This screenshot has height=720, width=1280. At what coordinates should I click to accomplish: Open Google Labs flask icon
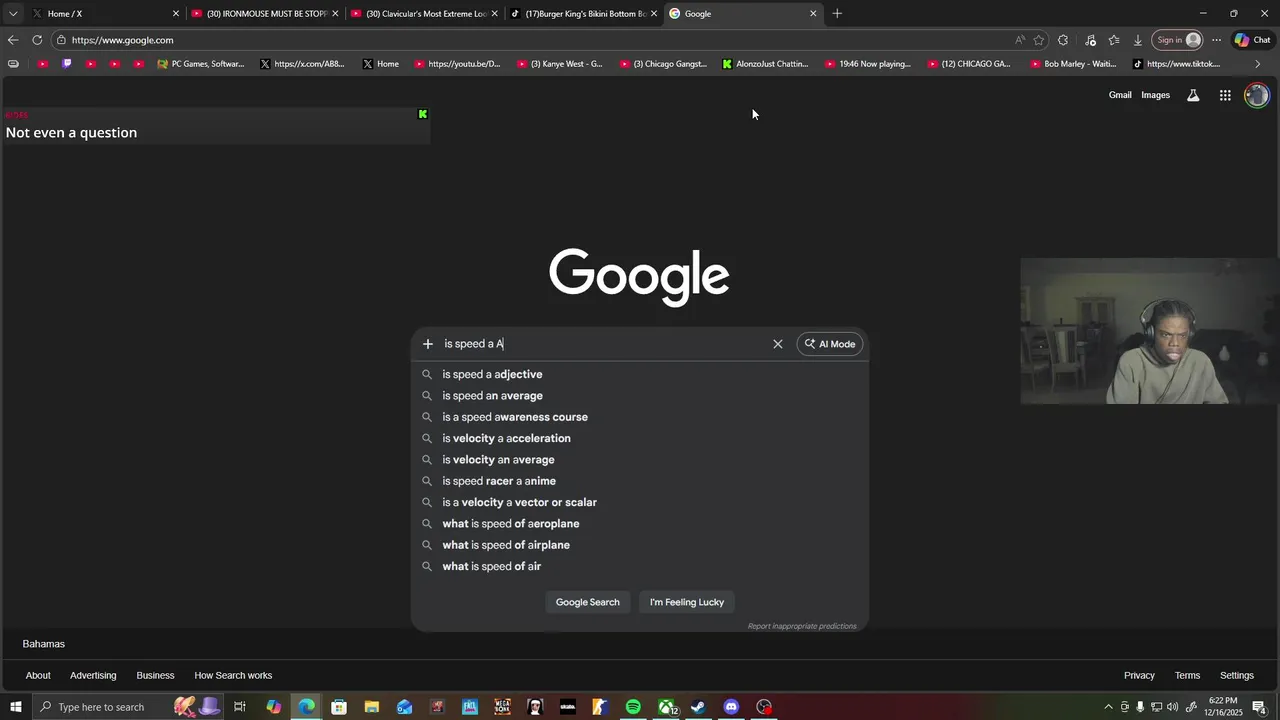point(1193,95)
